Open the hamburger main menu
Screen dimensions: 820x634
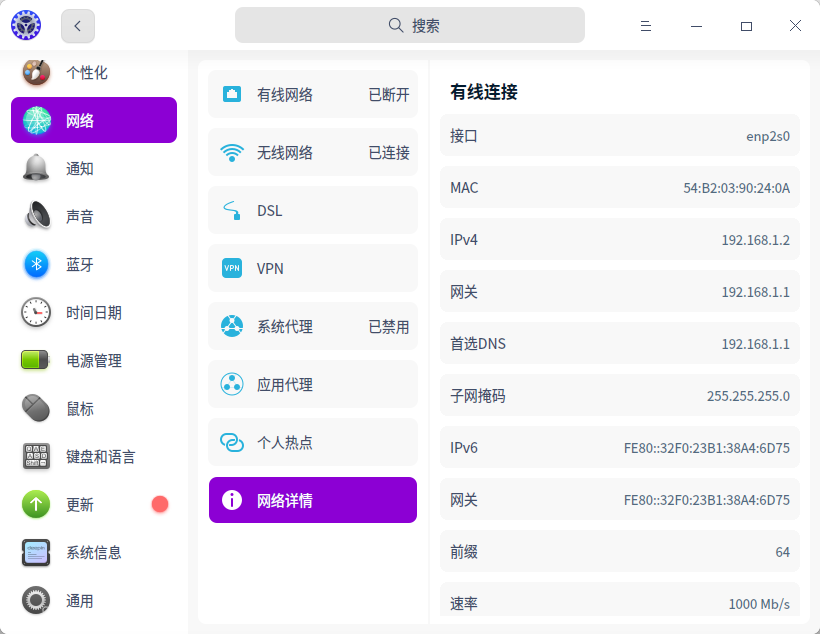[x=646, y=26]
